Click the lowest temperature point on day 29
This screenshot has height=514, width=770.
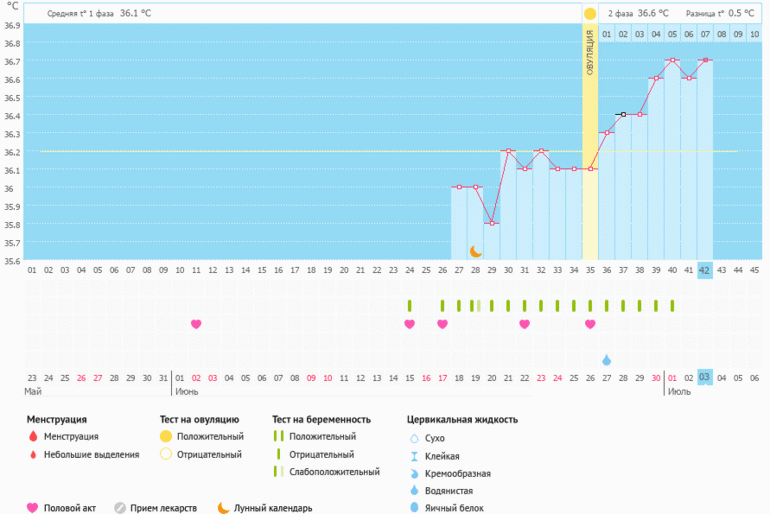point(492,223)
